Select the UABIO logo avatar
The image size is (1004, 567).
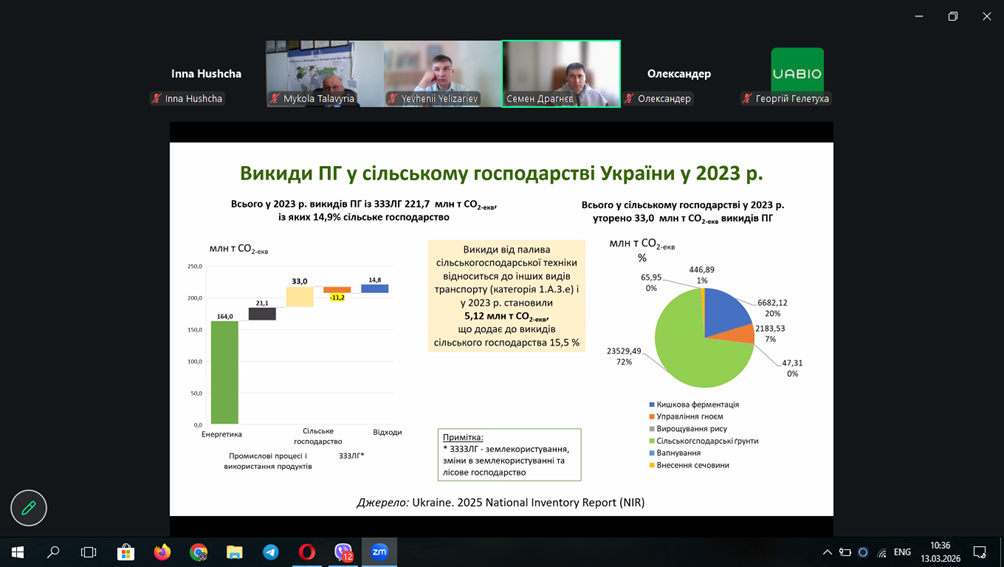click(797, 70)
